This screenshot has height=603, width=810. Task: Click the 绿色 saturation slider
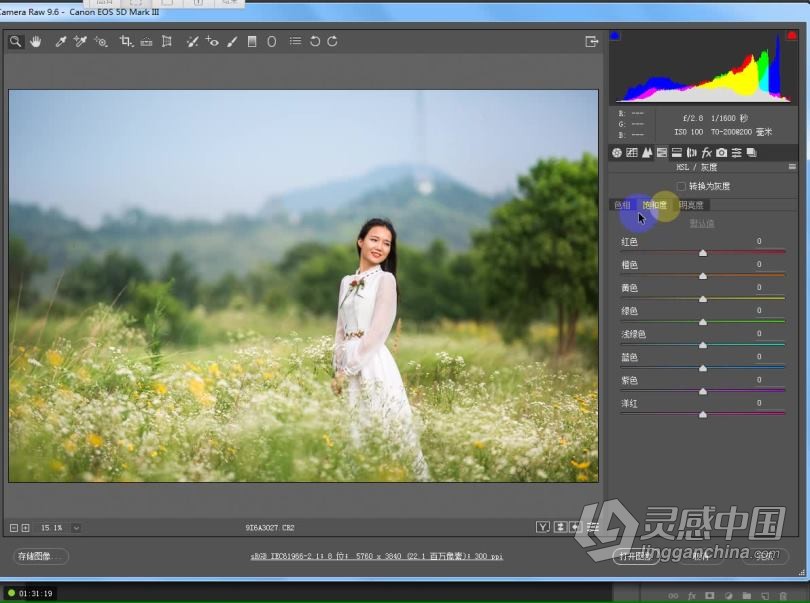(x=703, y=322)
